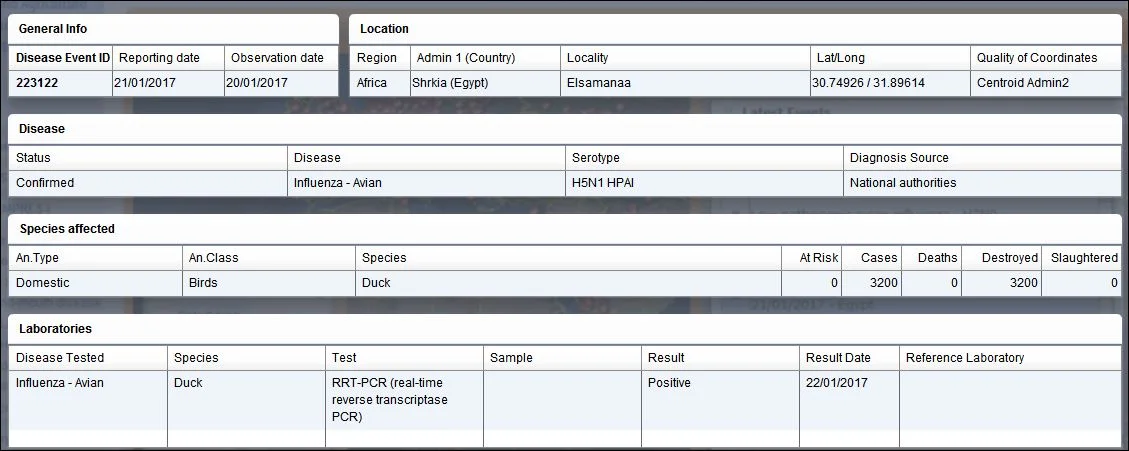Click the Elsamanaa locality cell
The width and height of the screenshot is (1129, 451).
tap(685, 83)
